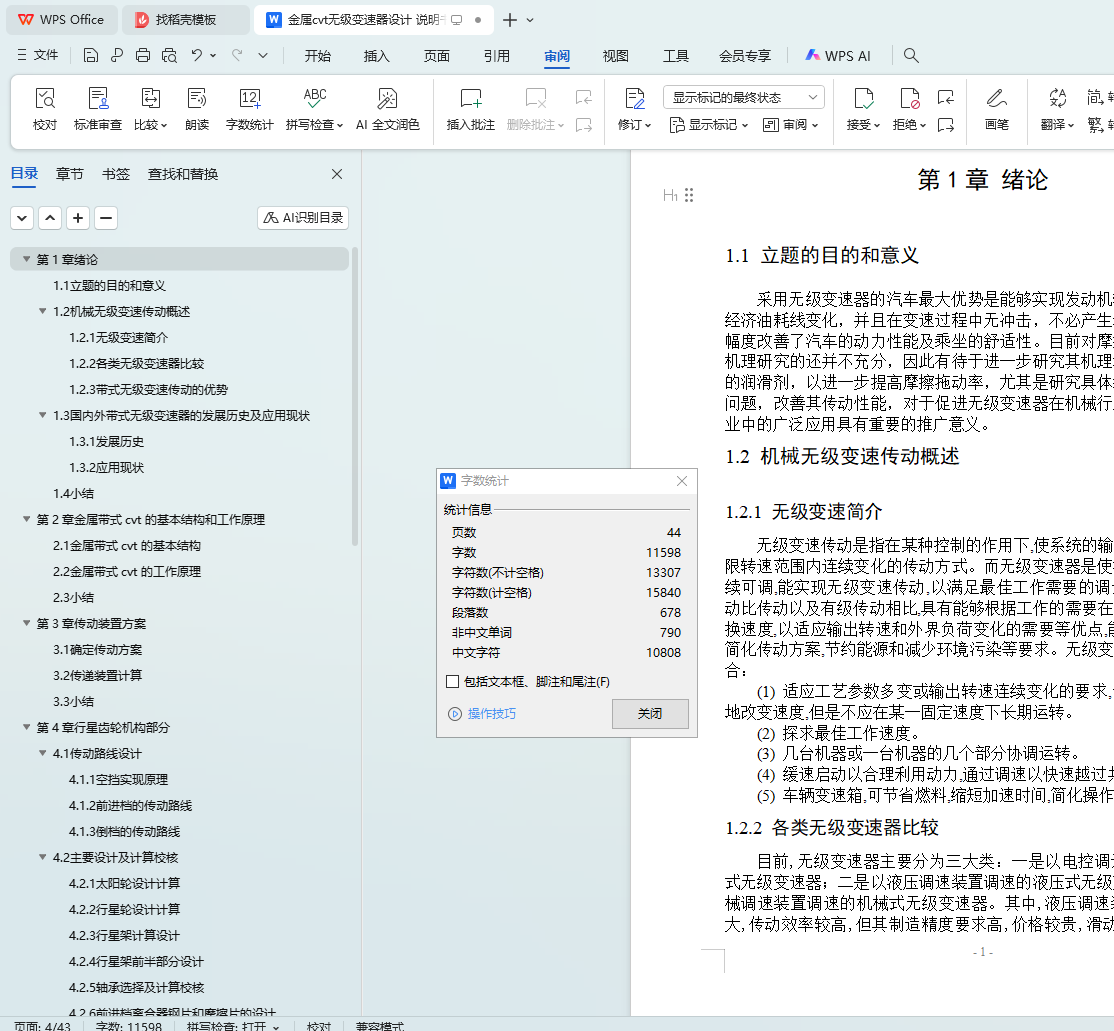Open the 文件 menu
Screen dimensions: 1114x1031
pos(38,55)
